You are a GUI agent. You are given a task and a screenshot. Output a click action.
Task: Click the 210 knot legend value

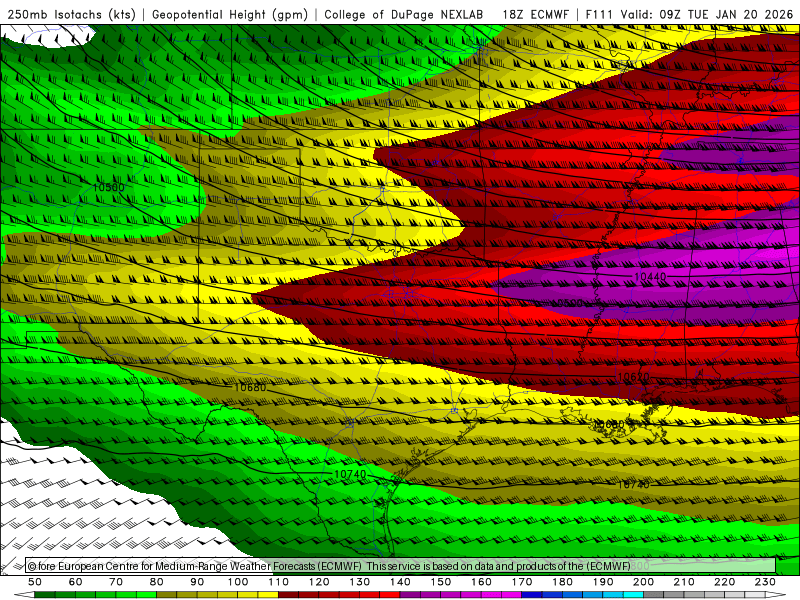coord(684,582)
